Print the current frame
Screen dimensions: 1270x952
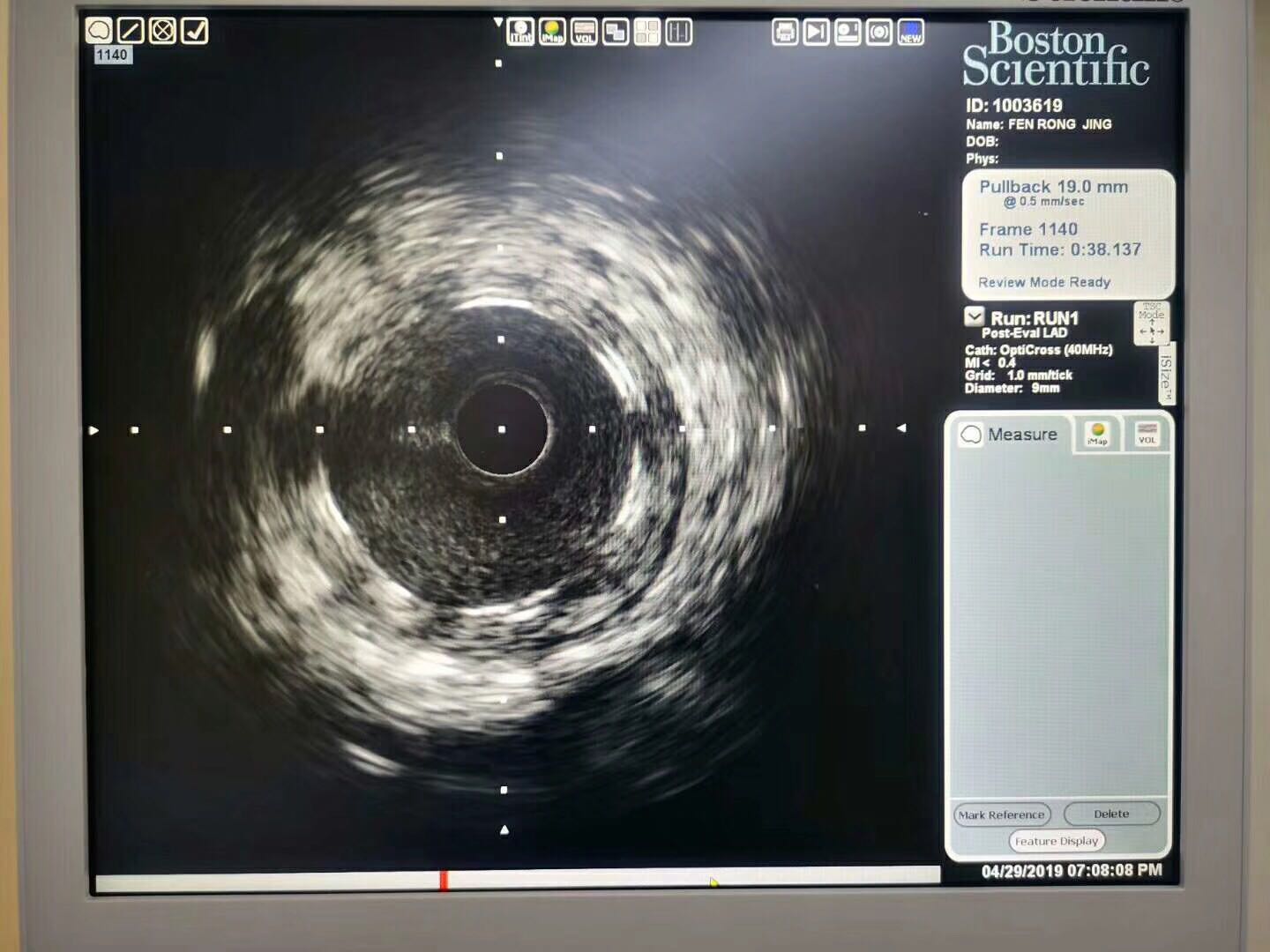784,33
